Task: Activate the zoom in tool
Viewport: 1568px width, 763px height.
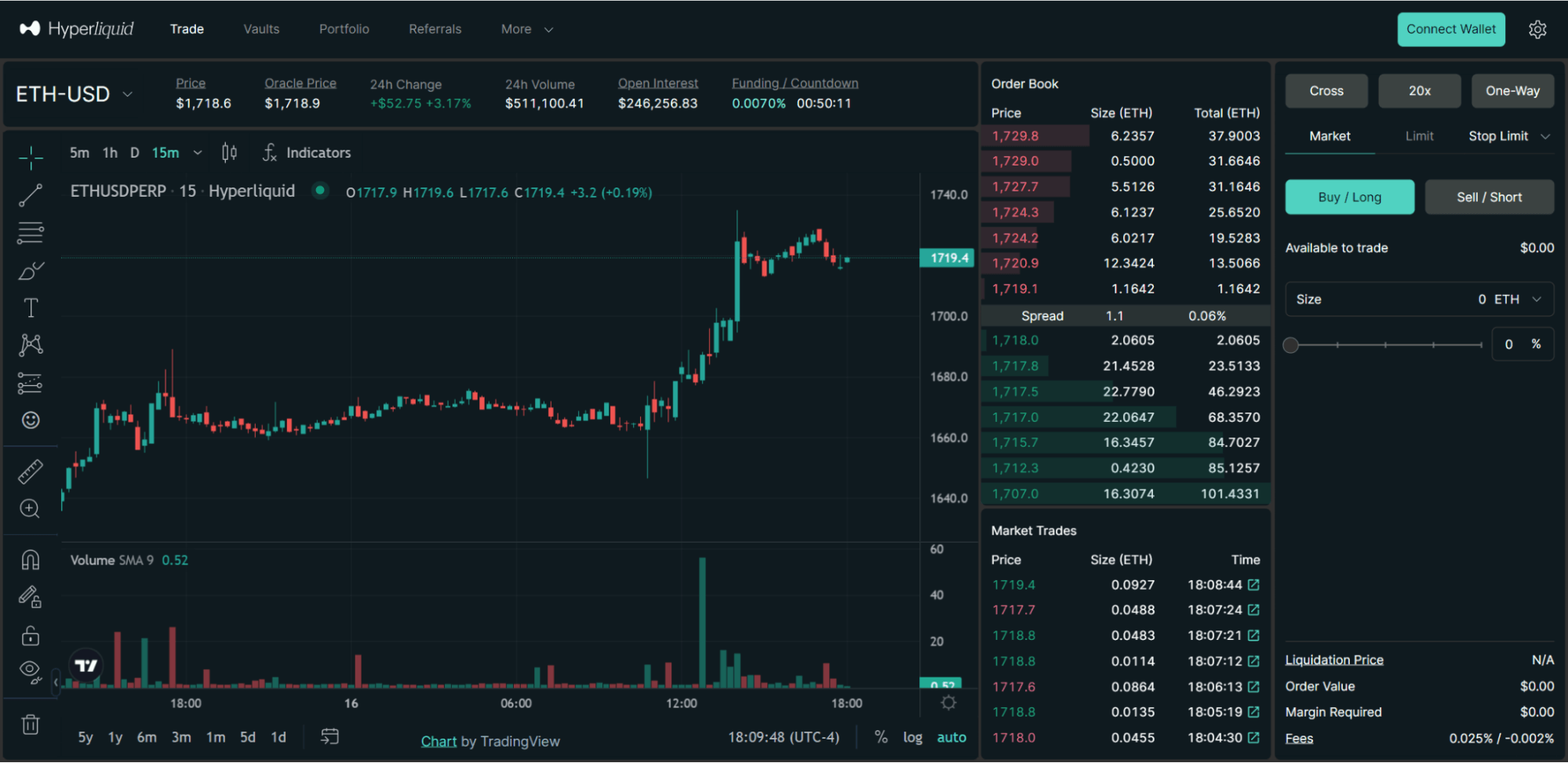Action: 30,509
